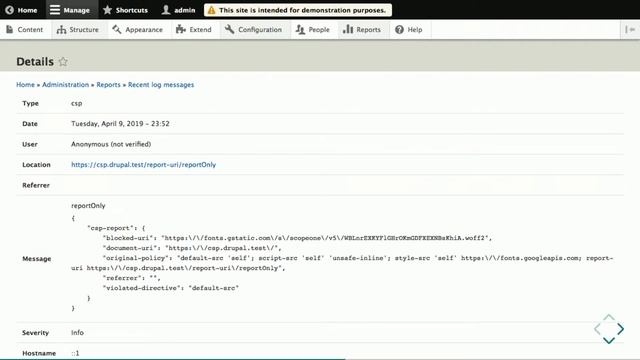Open Shortcuts star menu
This screenshot has width=640, height=360.
(107, 10)
